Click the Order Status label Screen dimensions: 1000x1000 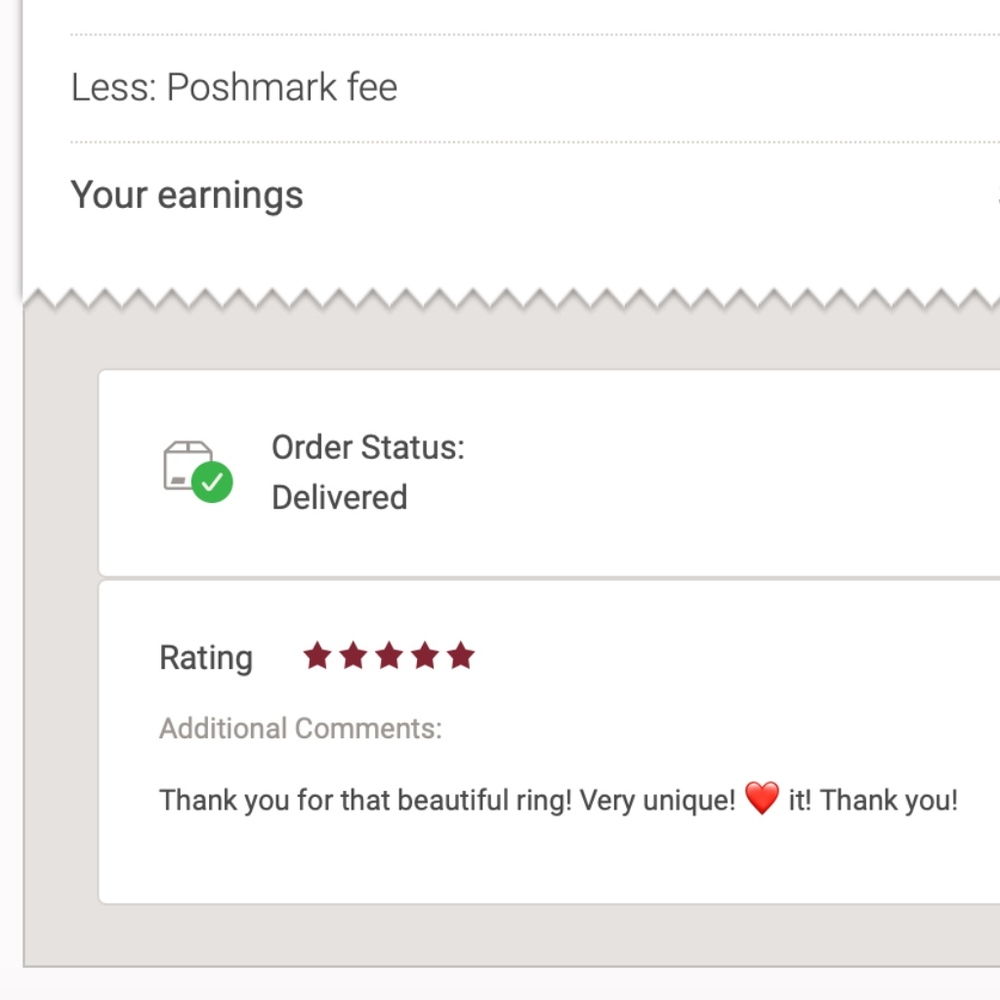[x=368, y=447]
